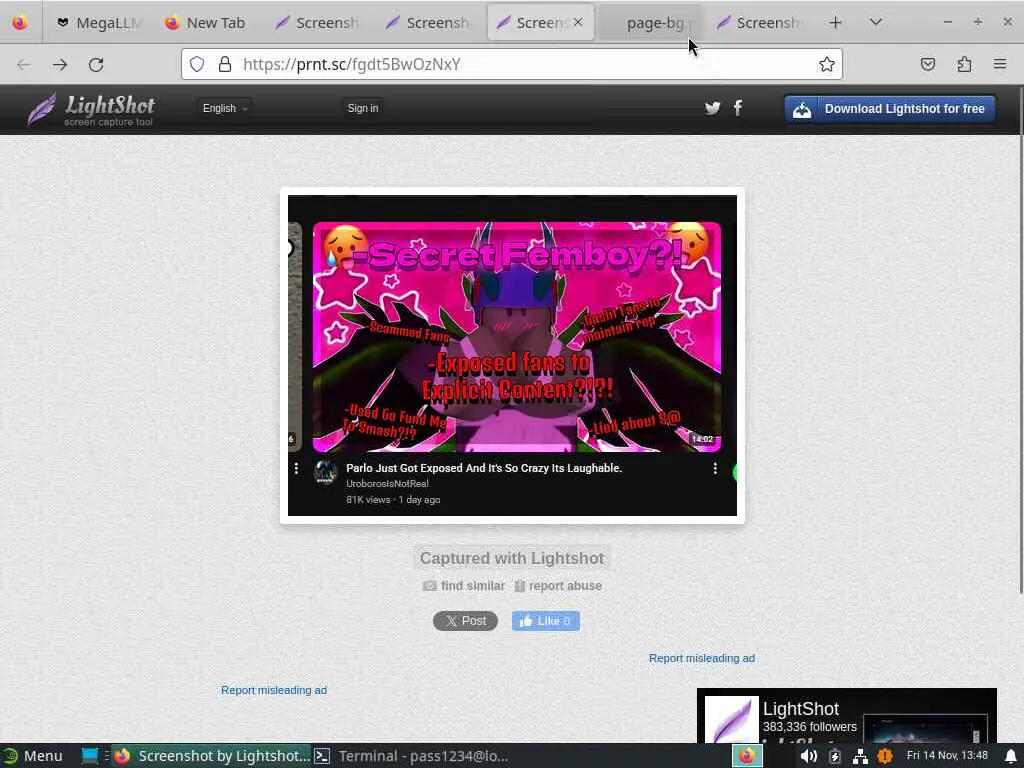This screenshot has width=1024, height=768.
Task: Click left-side Report misleading ad link
Action: point(274,690)
